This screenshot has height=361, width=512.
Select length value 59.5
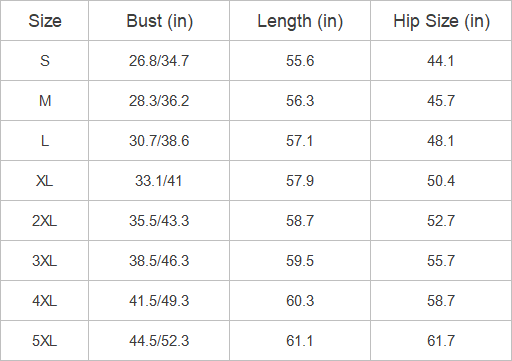point(300,261)
